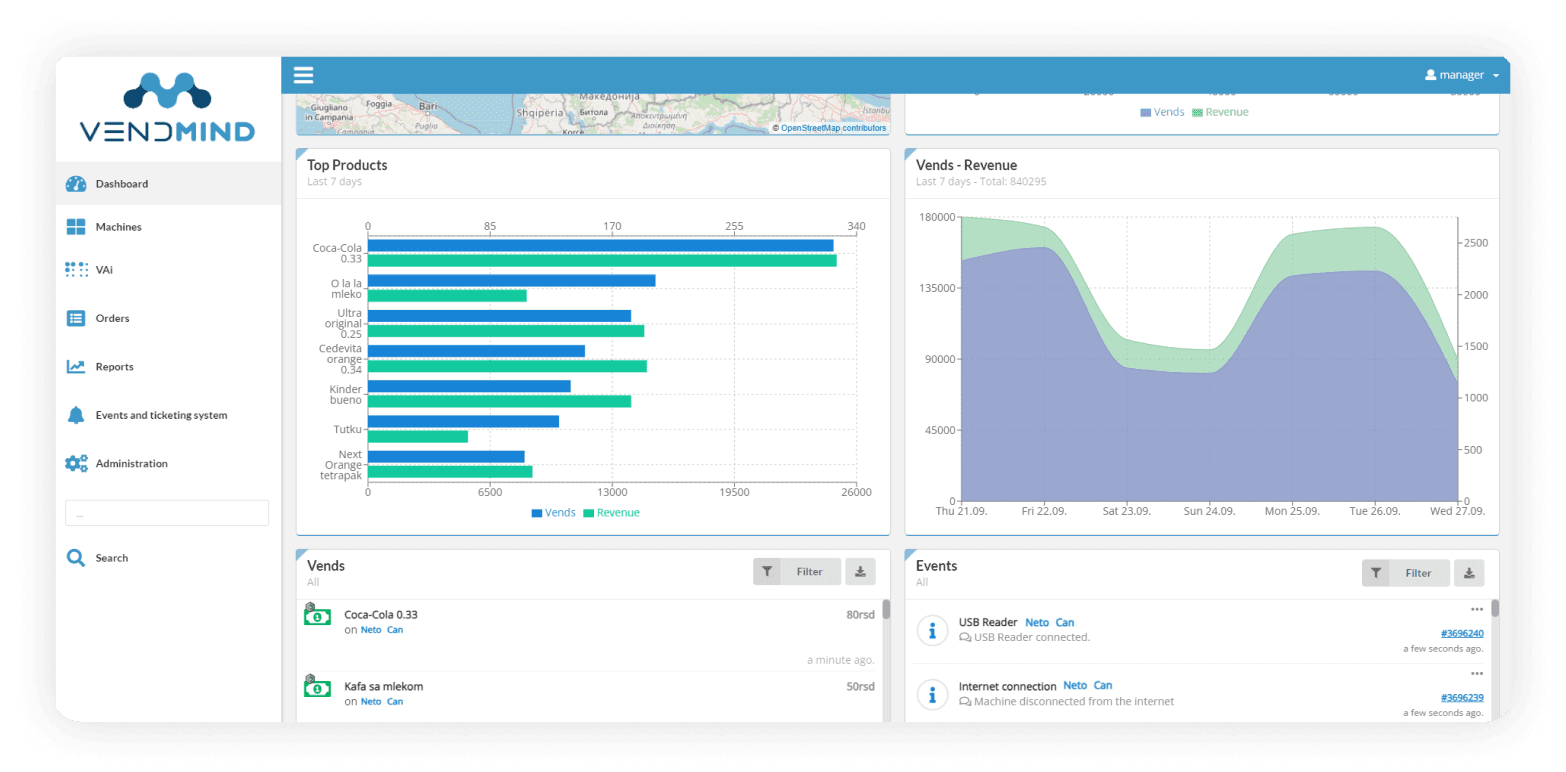The image size is (1566, 772).
Task: Click the funnel icon in Events panel
Action: coord(1376,573)
